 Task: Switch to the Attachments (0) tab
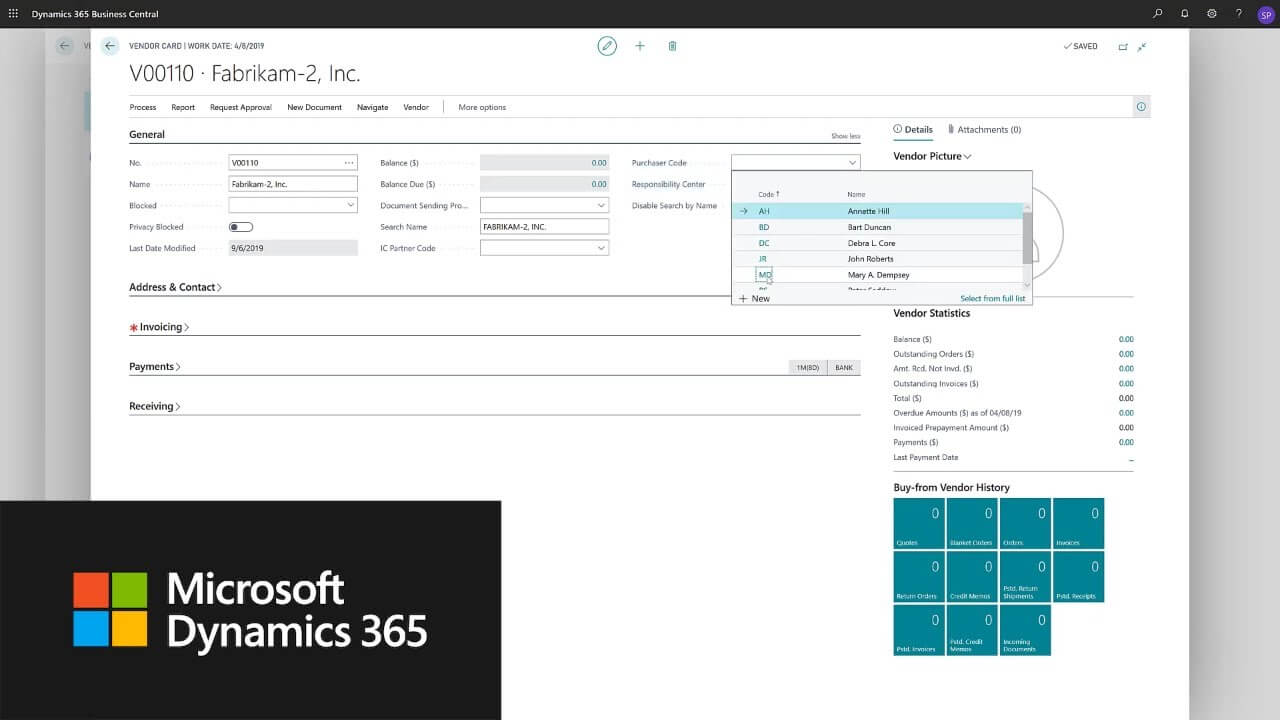click(x=984, y=129)
